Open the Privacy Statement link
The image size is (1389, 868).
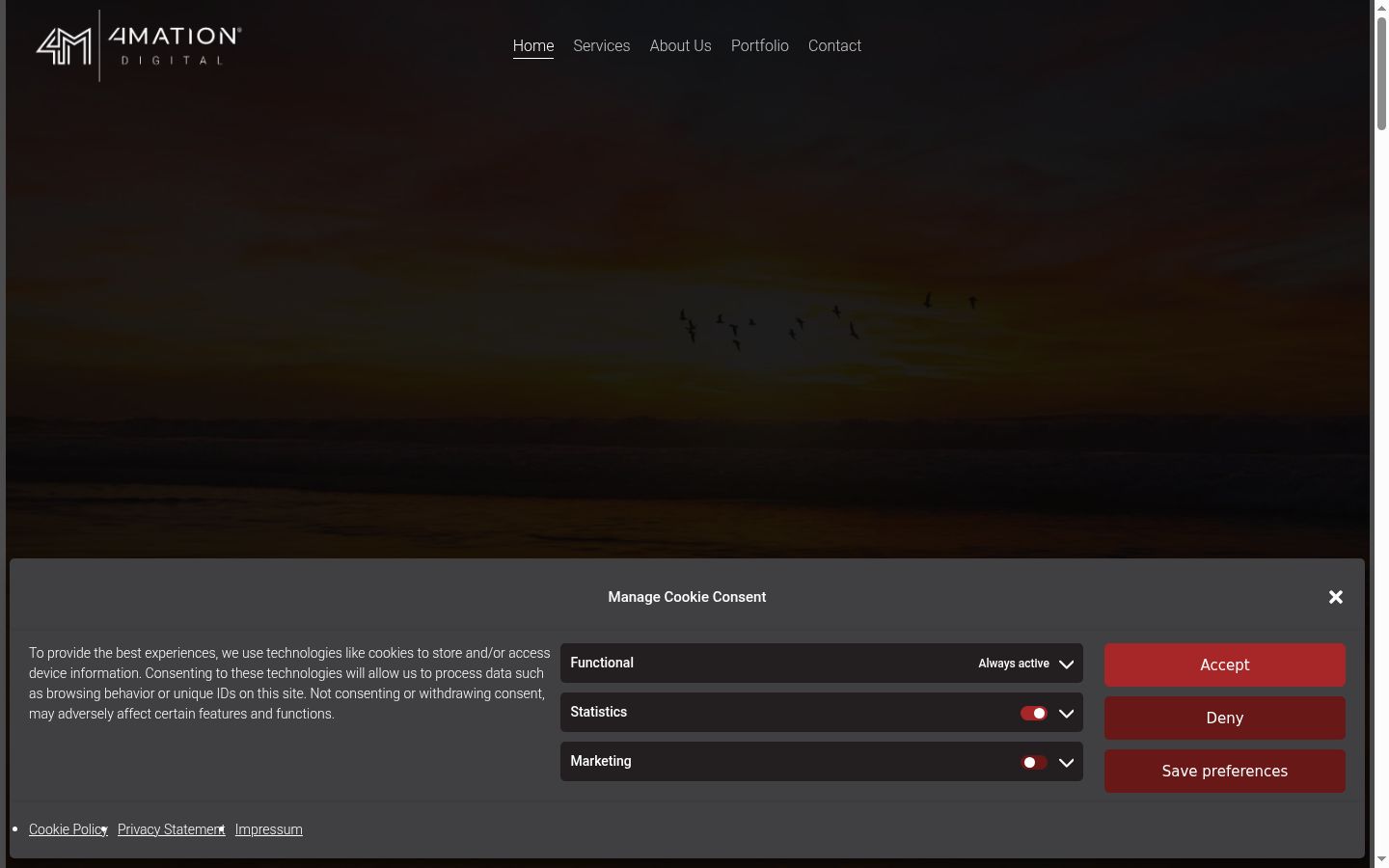[x=171, y=829]
